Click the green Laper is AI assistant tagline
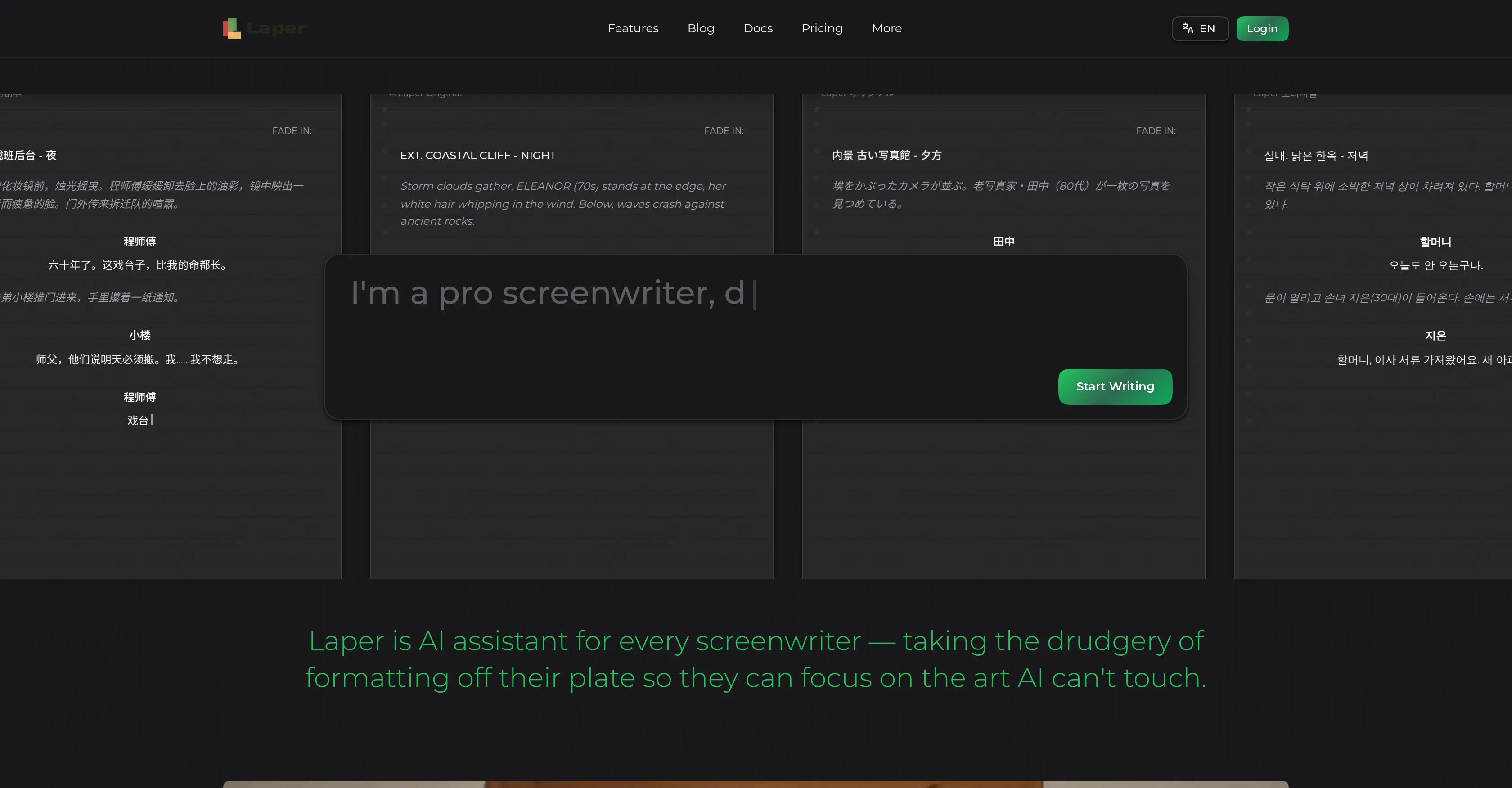 click(x=756, y=659)
